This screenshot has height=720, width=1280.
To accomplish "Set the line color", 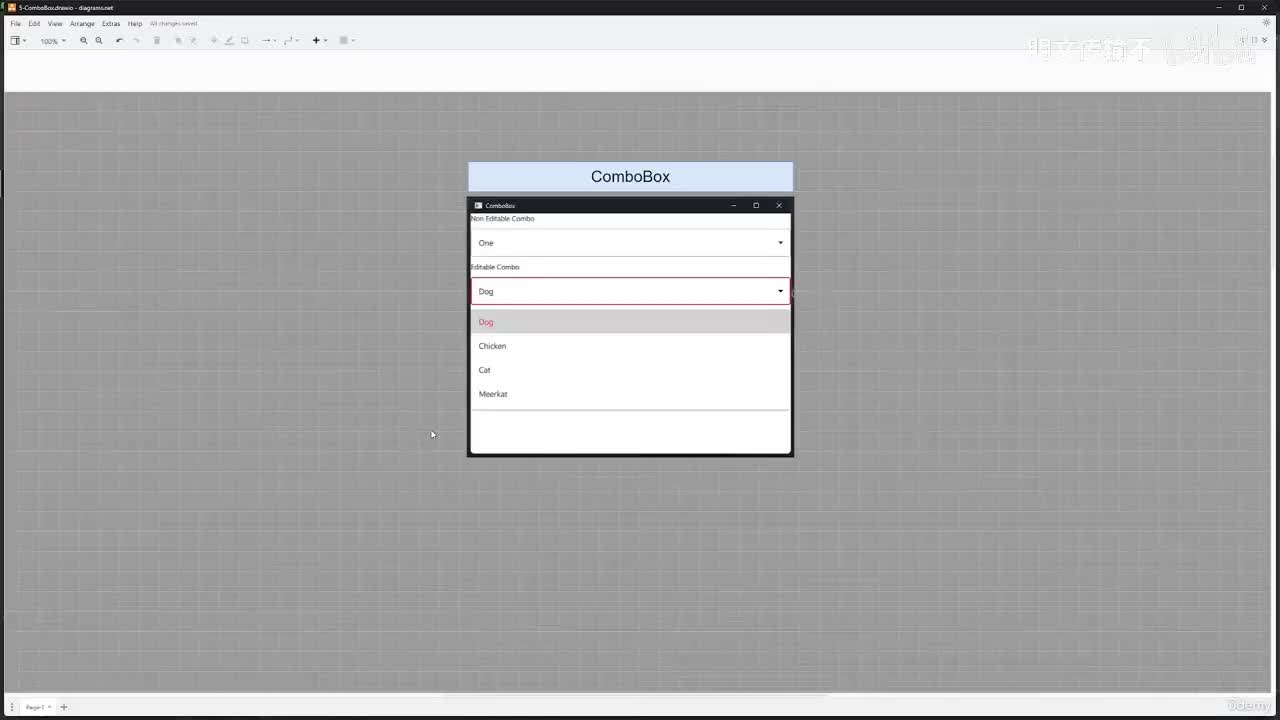I will click(x=229, y=41).
